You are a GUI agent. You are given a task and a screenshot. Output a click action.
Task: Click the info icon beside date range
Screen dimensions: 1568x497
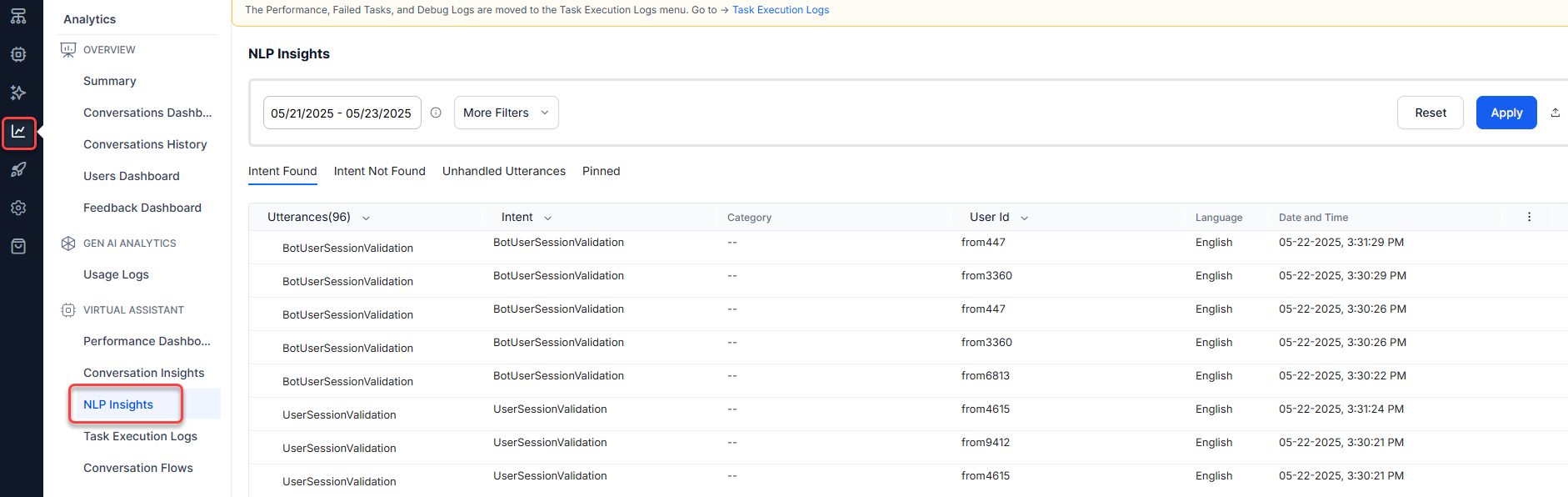[436, 113]
